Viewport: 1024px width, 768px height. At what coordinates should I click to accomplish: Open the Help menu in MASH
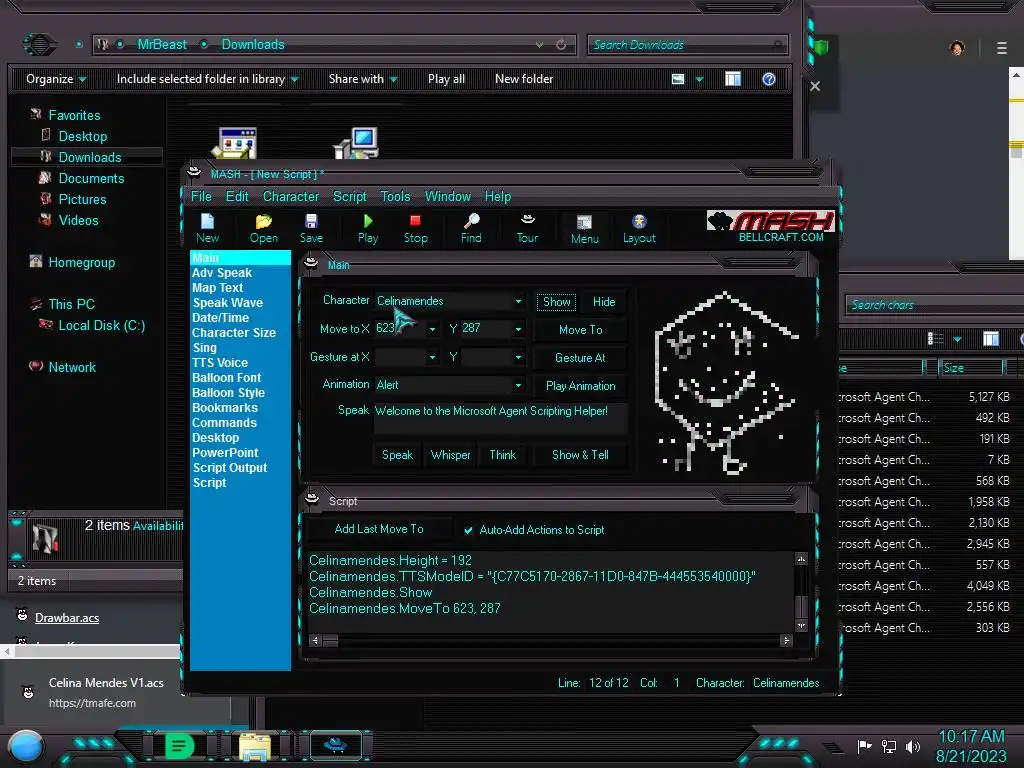click(x=498, y=197)
